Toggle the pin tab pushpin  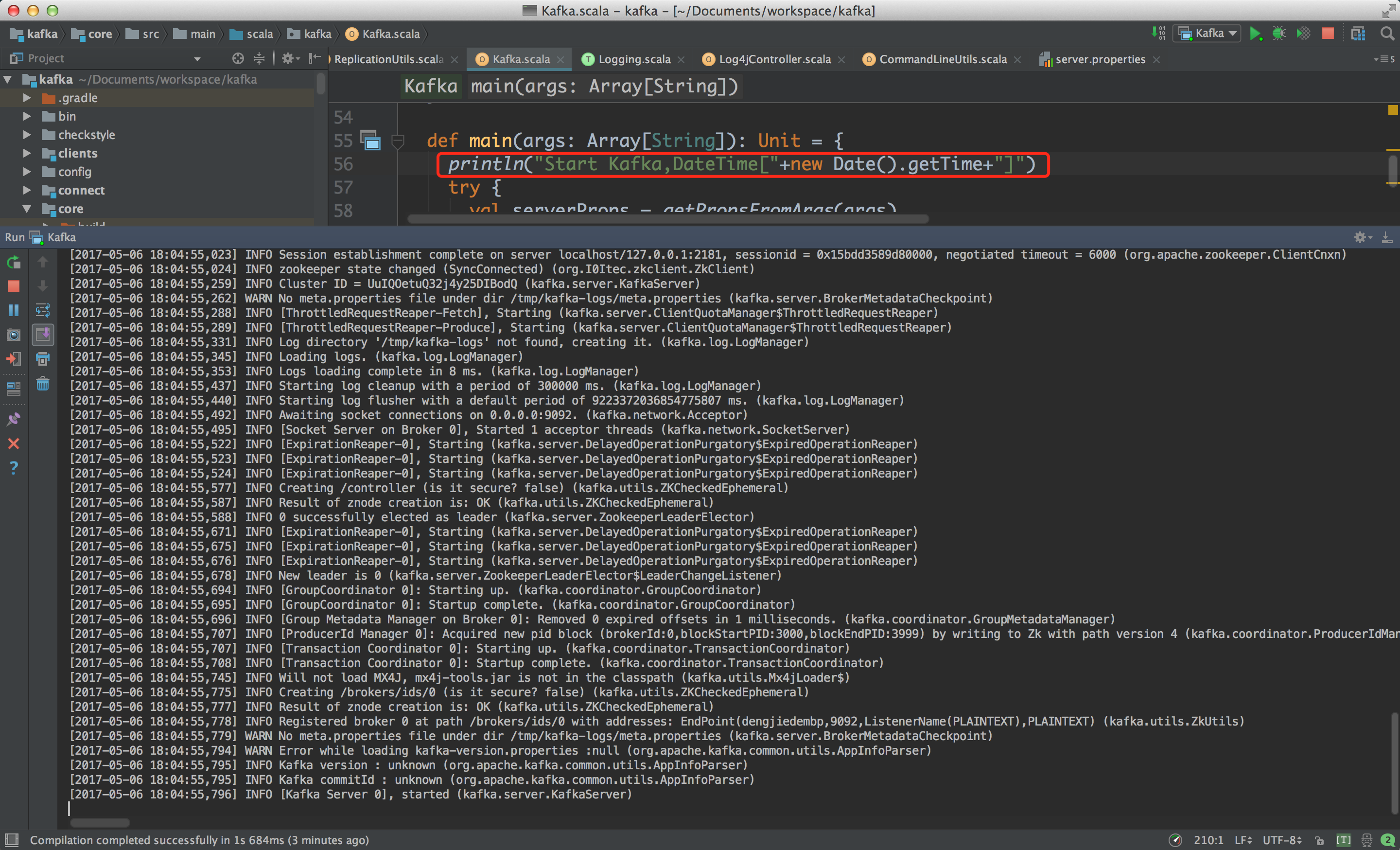[x=14, y=419]
